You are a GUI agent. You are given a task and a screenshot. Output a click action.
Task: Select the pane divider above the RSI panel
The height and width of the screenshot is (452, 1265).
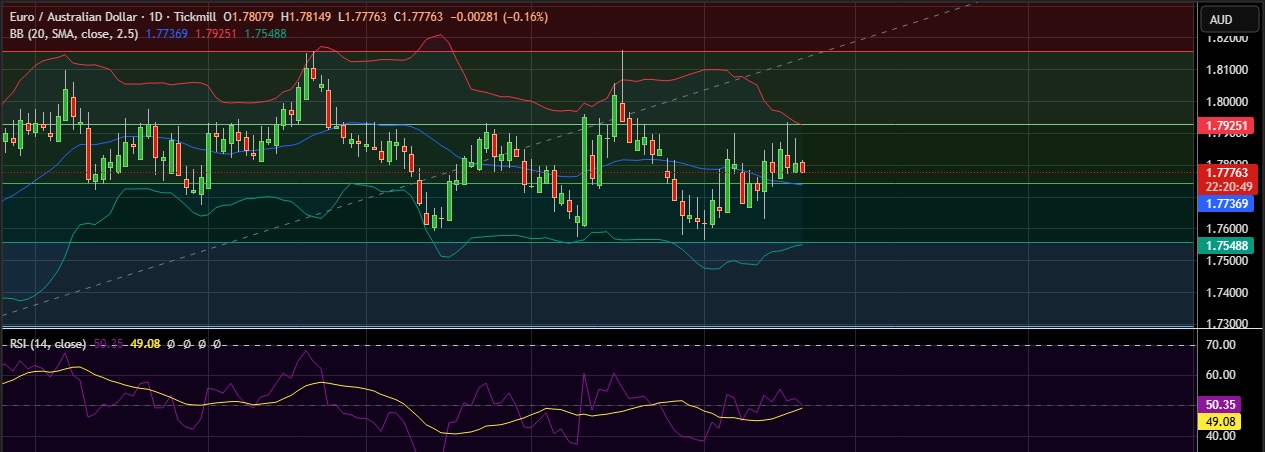[600, 328]
